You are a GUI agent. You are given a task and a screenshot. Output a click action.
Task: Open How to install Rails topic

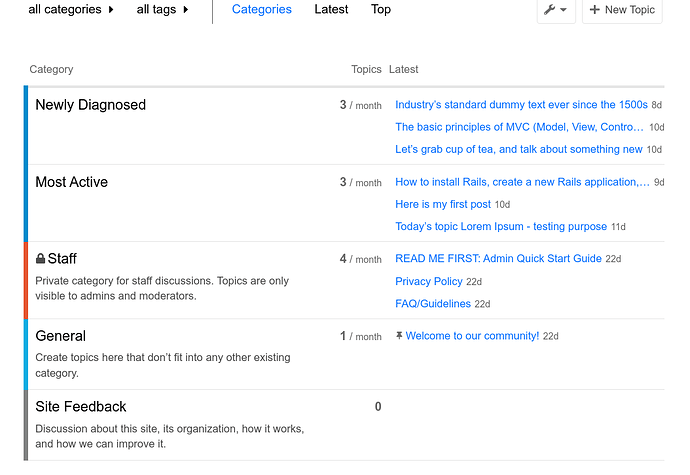(x=522, y=182)
